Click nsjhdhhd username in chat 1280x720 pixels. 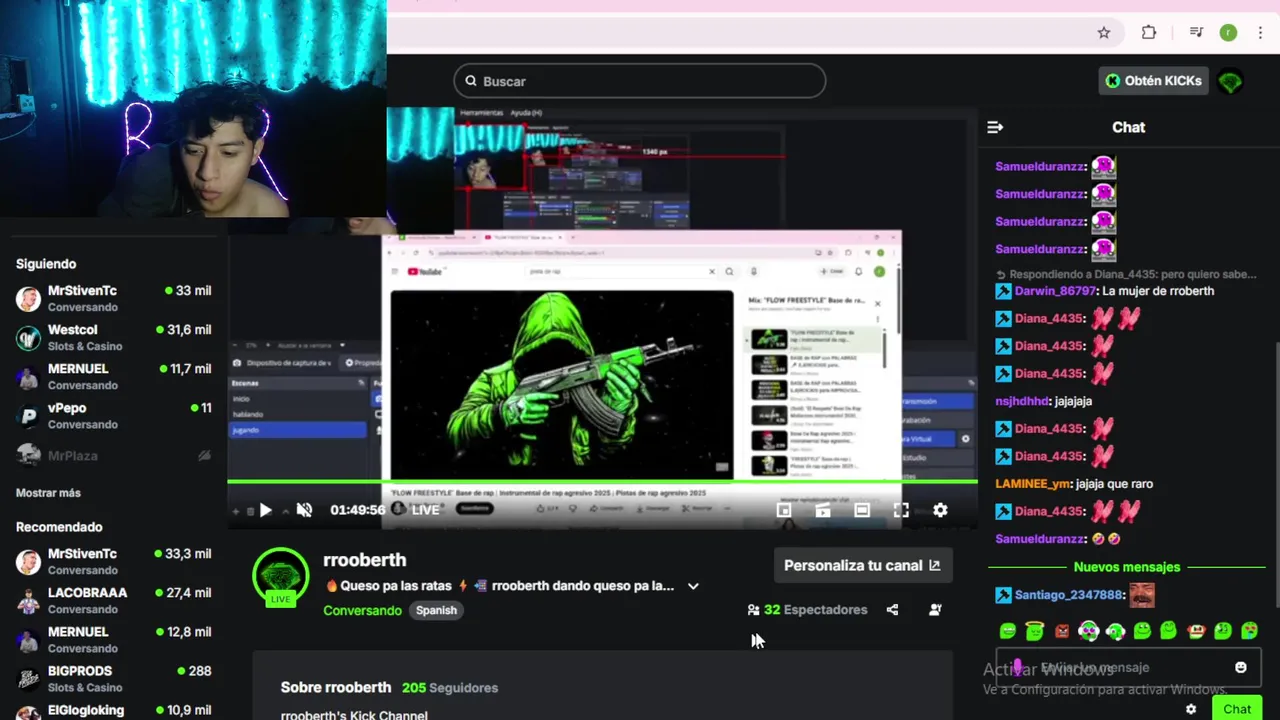coord(1022,401)
